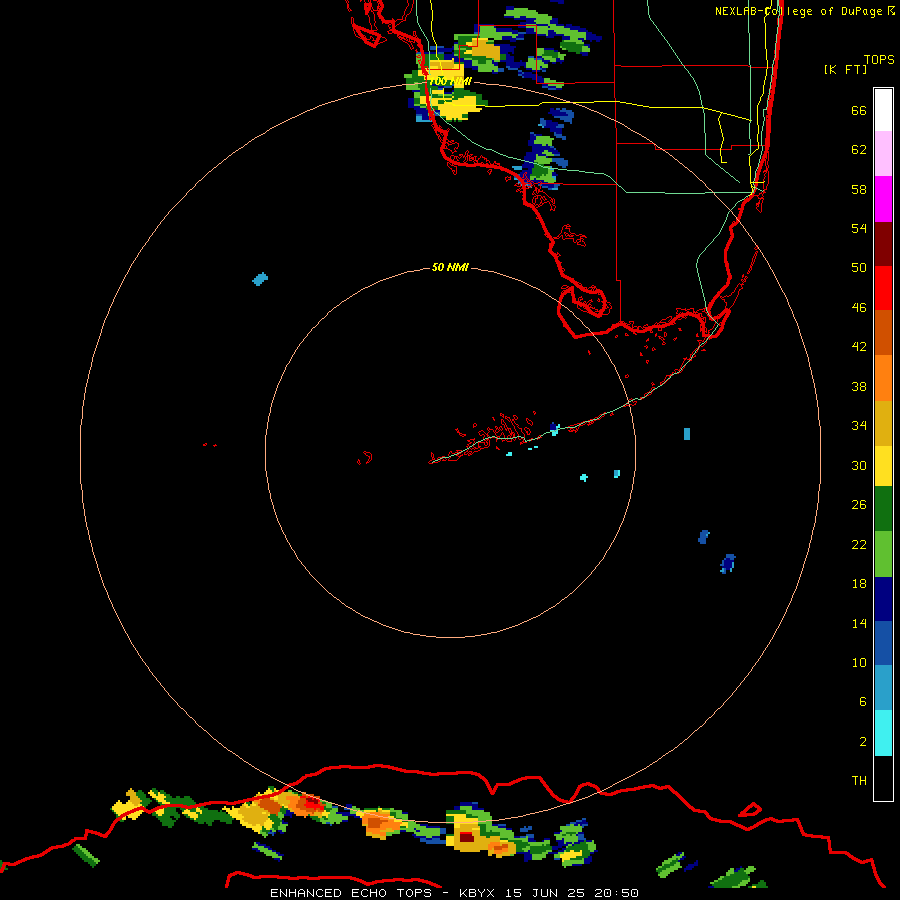Select the 100 NMI range ring label

coord(451,82)
